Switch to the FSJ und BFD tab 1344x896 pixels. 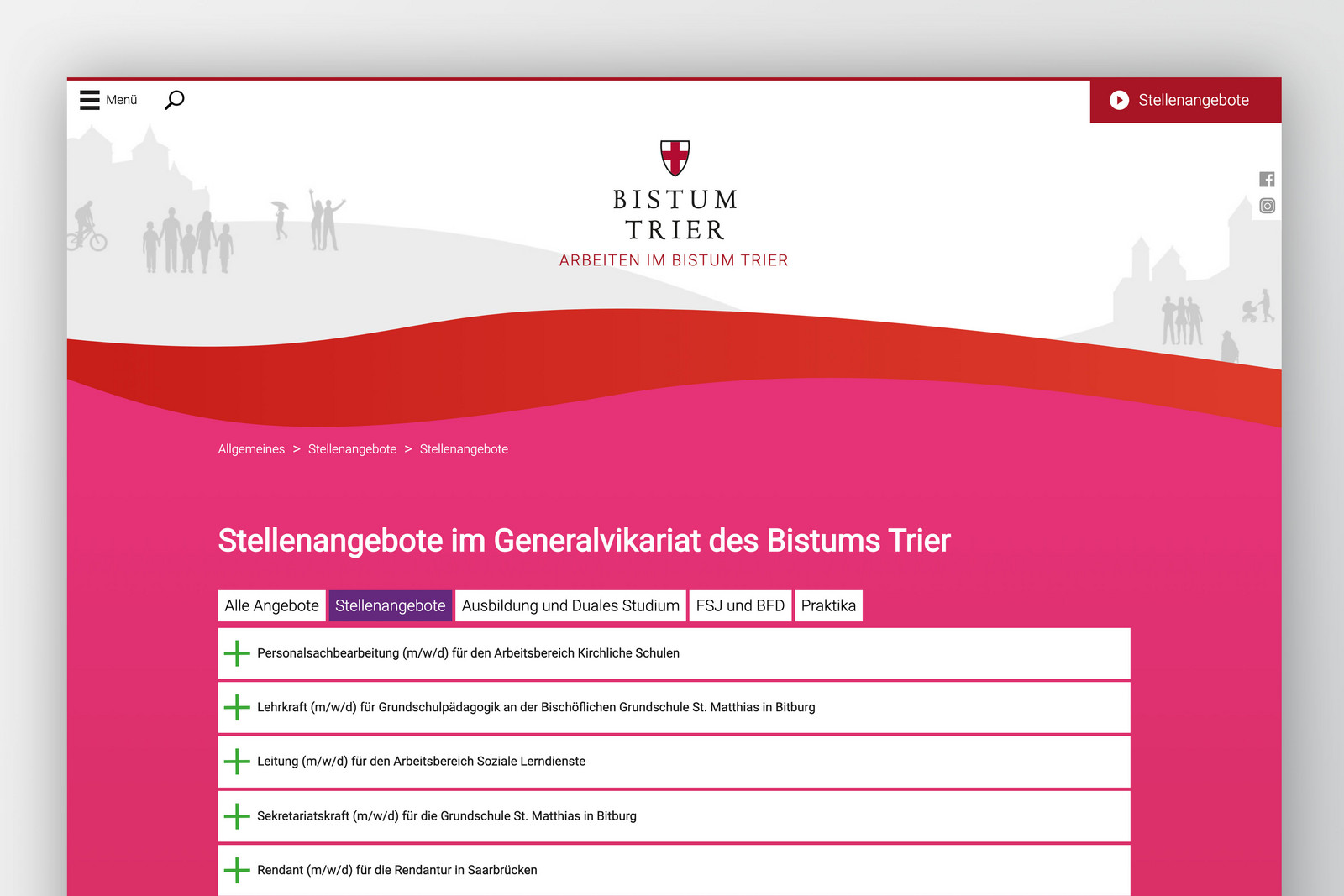[x=740, y=605]
